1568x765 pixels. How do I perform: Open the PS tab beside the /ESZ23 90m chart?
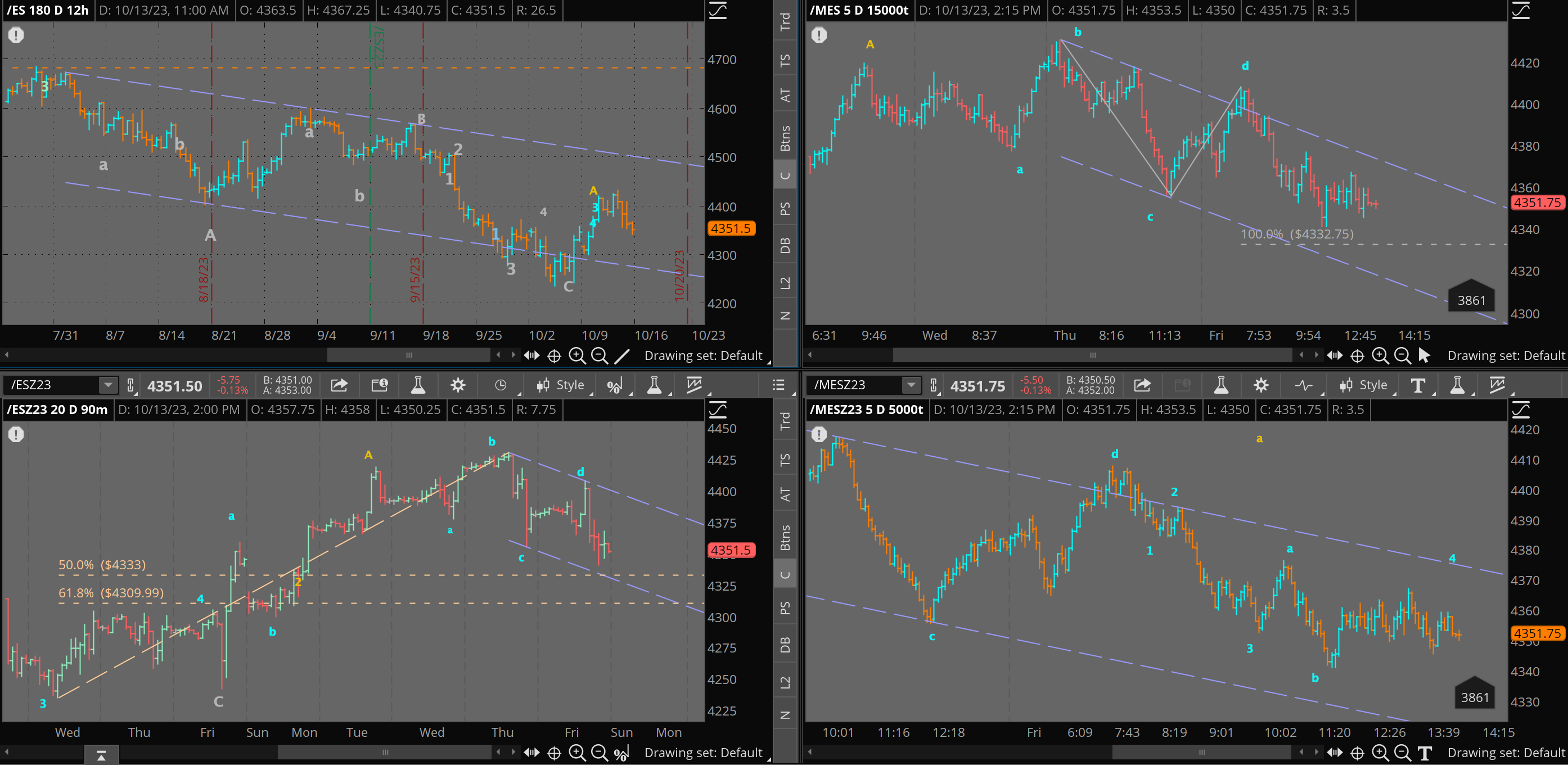[785, 608]
